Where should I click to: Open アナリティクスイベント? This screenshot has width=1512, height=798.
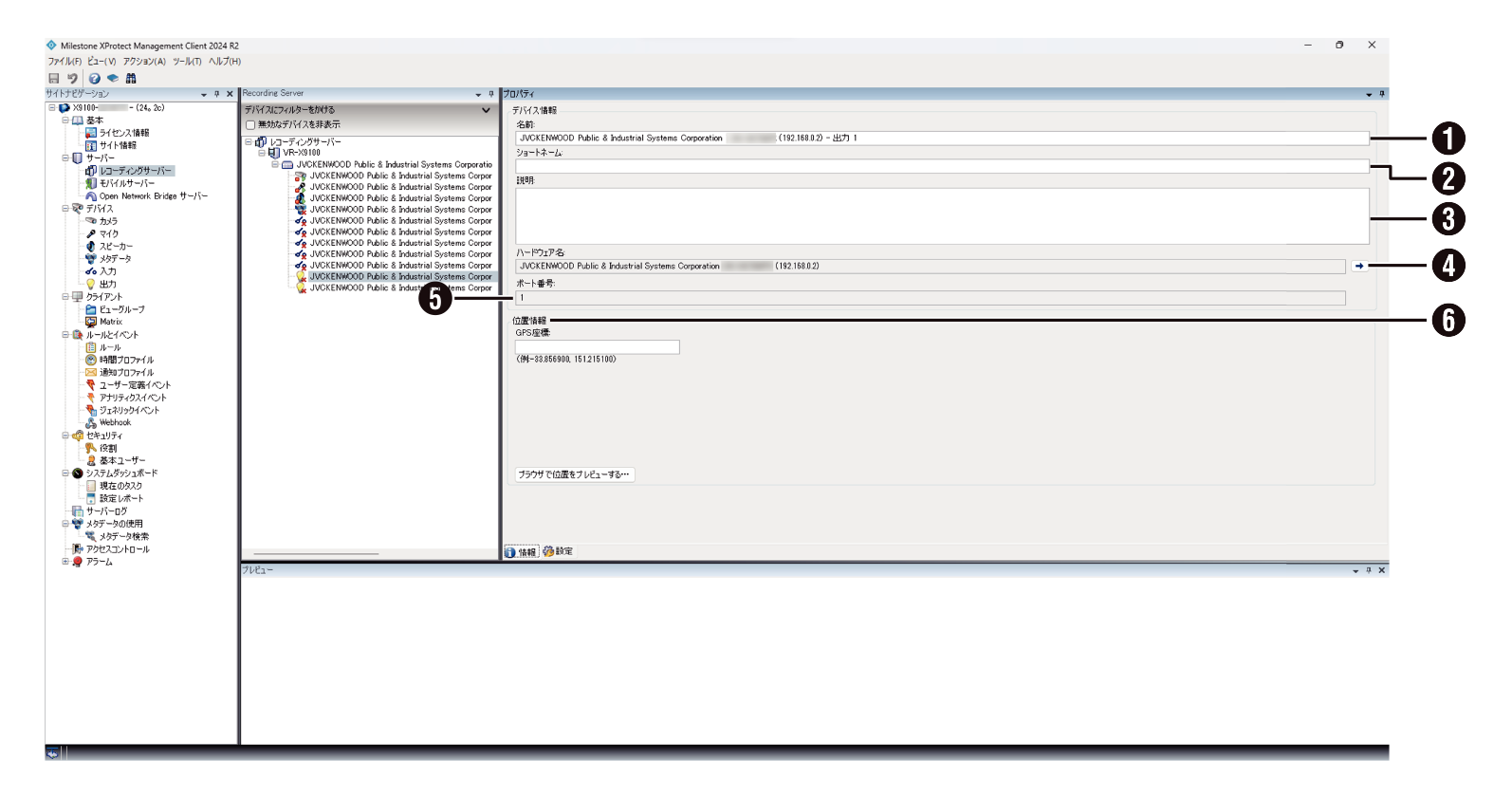(x=133, y=398)
